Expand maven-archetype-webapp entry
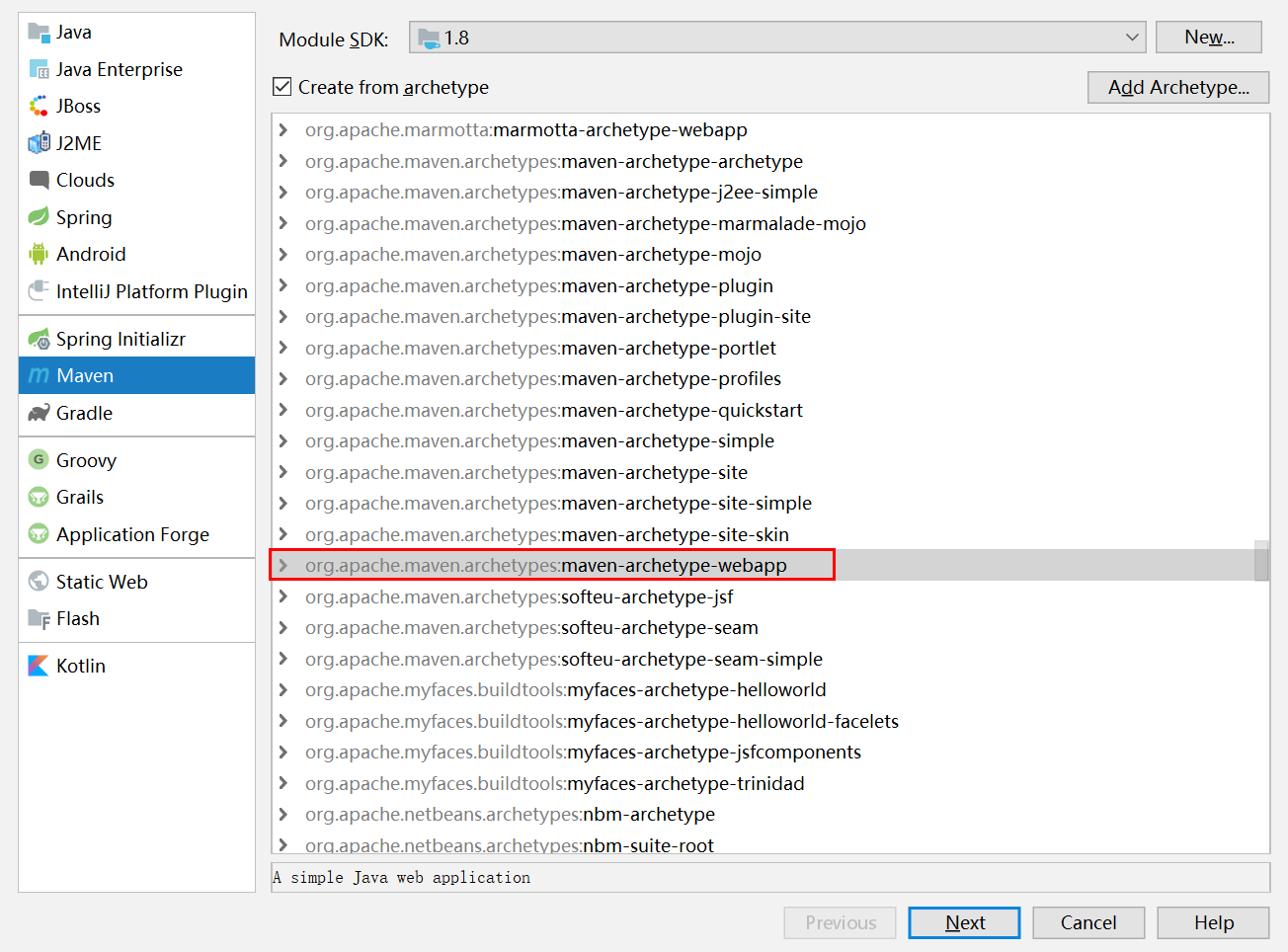This screenshot has width=1288, height=952. 283,565
